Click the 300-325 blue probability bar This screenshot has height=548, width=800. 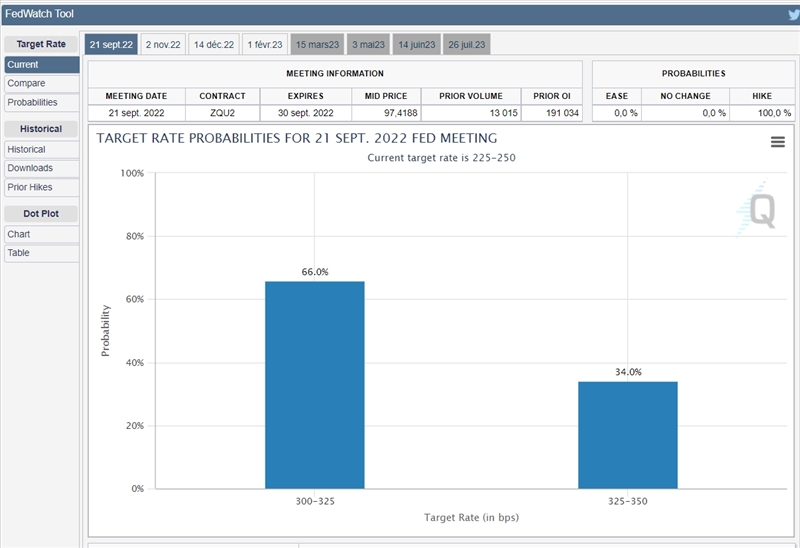click(314, 385)
